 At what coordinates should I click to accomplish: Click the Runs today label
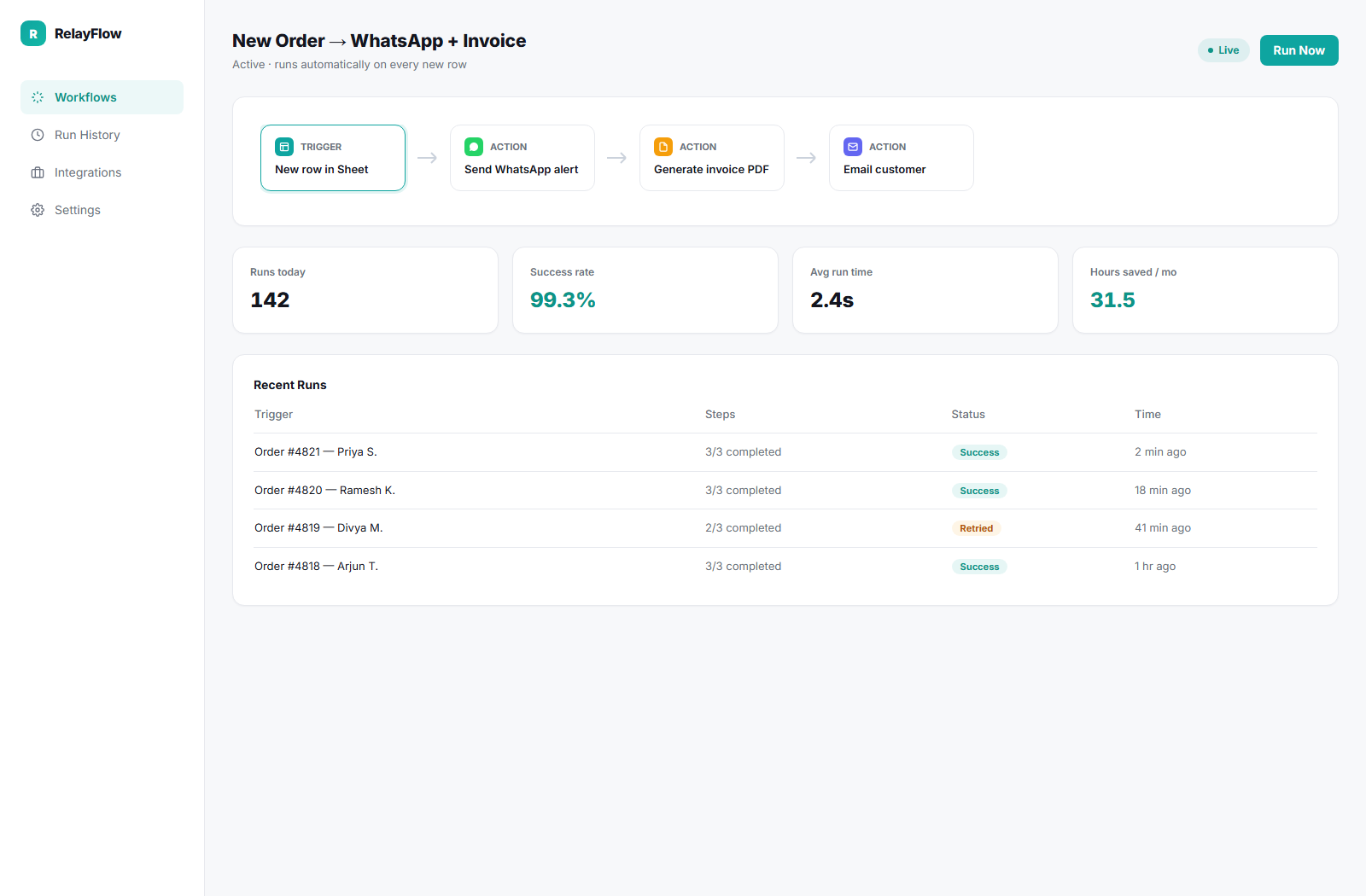point(277,272)
